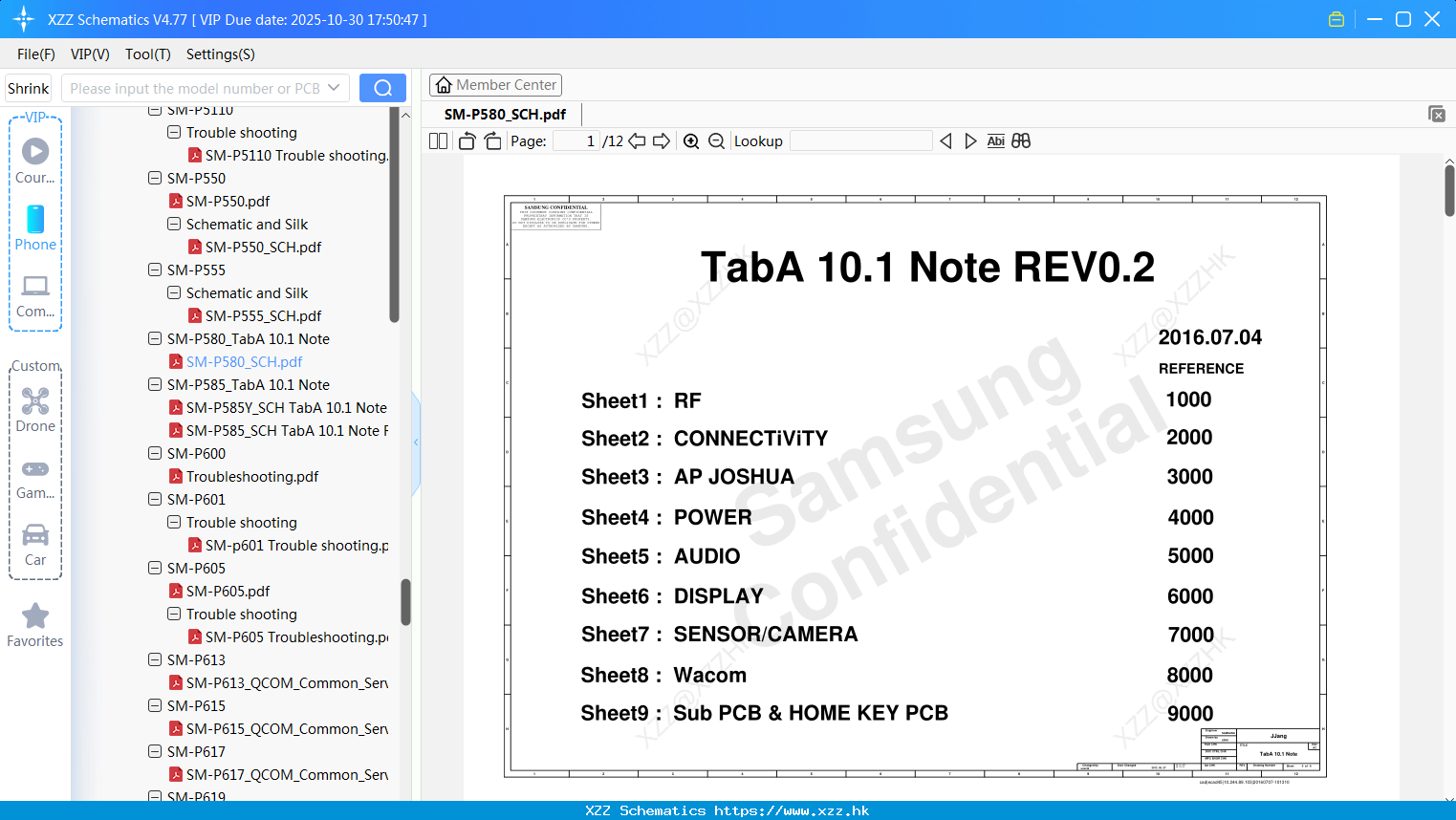The height and width of the screenshot is (820, 1456).
Task: Open the Game console category
Action: [35, 479]
